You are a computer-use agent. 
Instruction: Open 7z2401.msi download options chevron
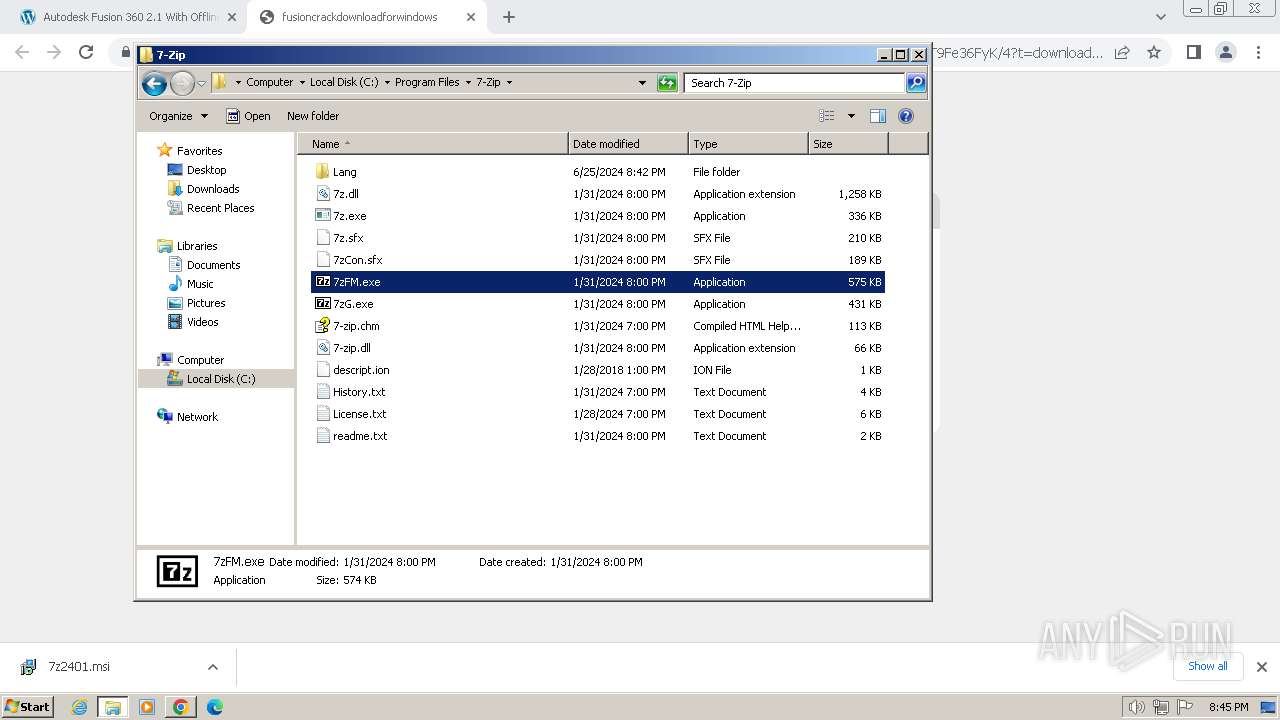tap(212, 667)
